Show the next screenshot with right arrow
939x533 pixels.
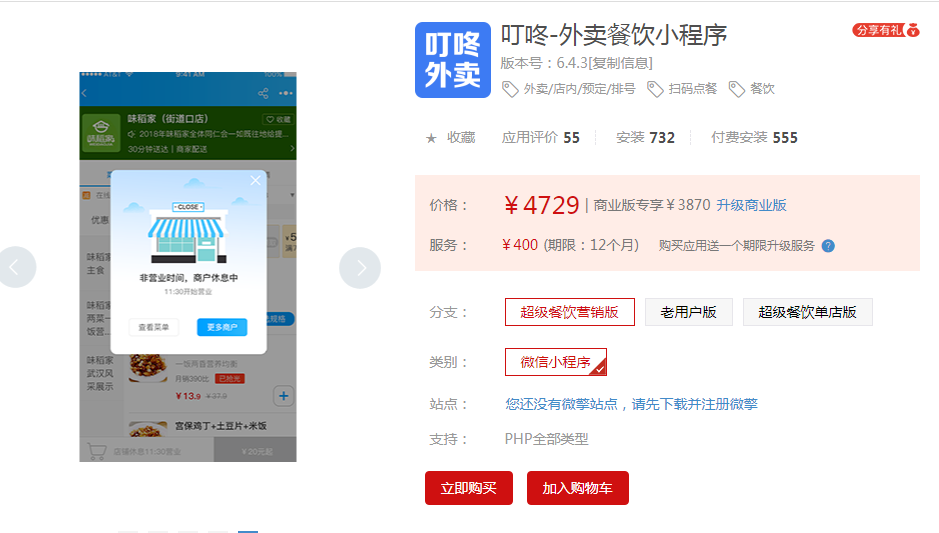point(360,268)
